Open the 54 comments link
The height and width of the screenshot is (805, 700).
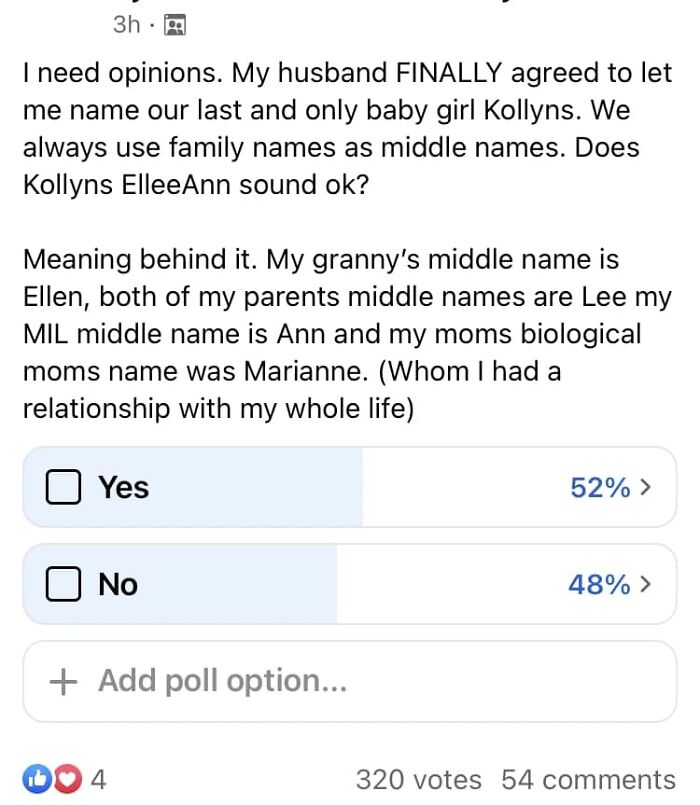click(x=588, y=780)
